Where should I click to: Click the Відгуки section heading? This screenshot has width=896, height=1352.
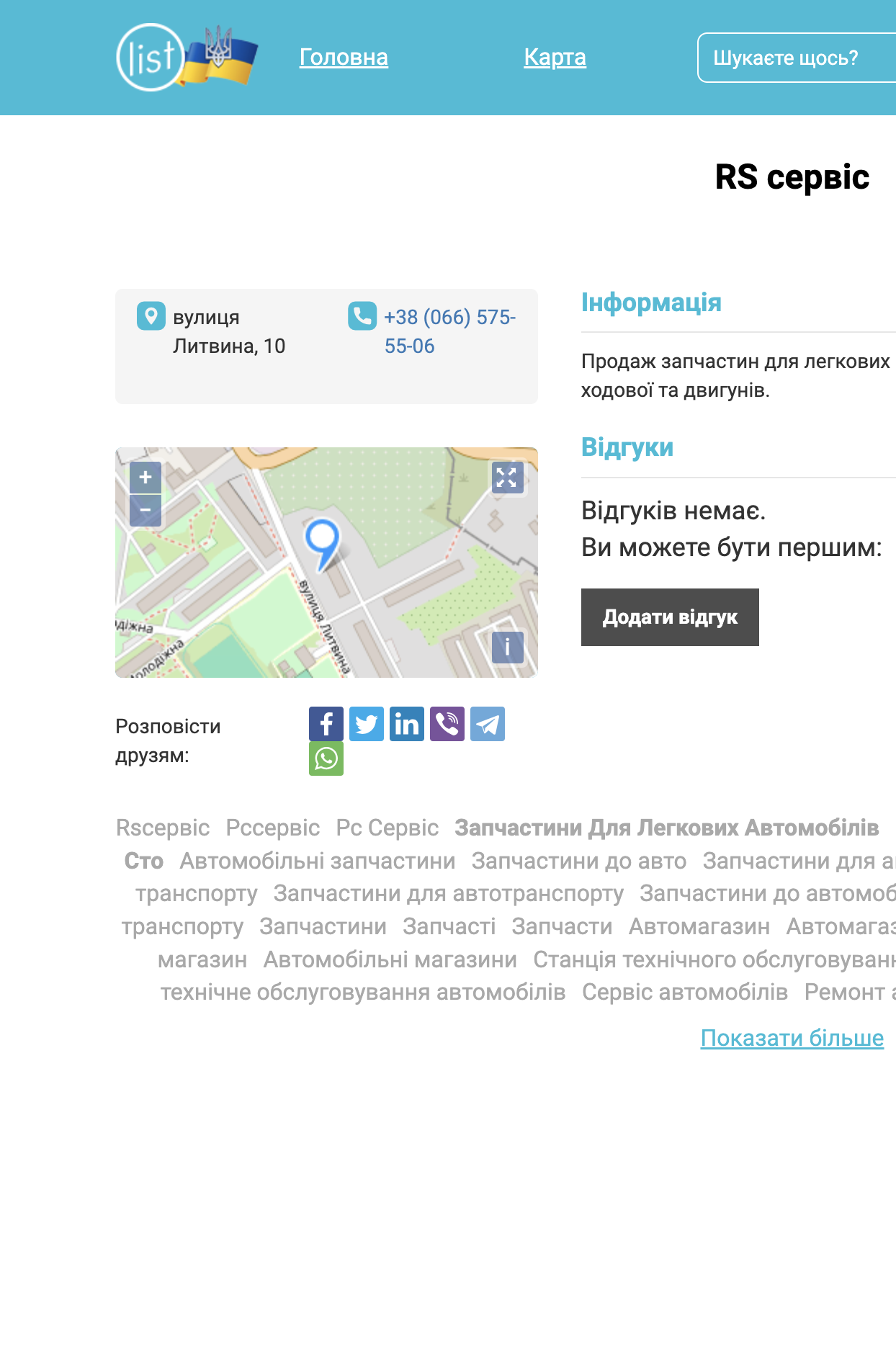coord(627,447)
